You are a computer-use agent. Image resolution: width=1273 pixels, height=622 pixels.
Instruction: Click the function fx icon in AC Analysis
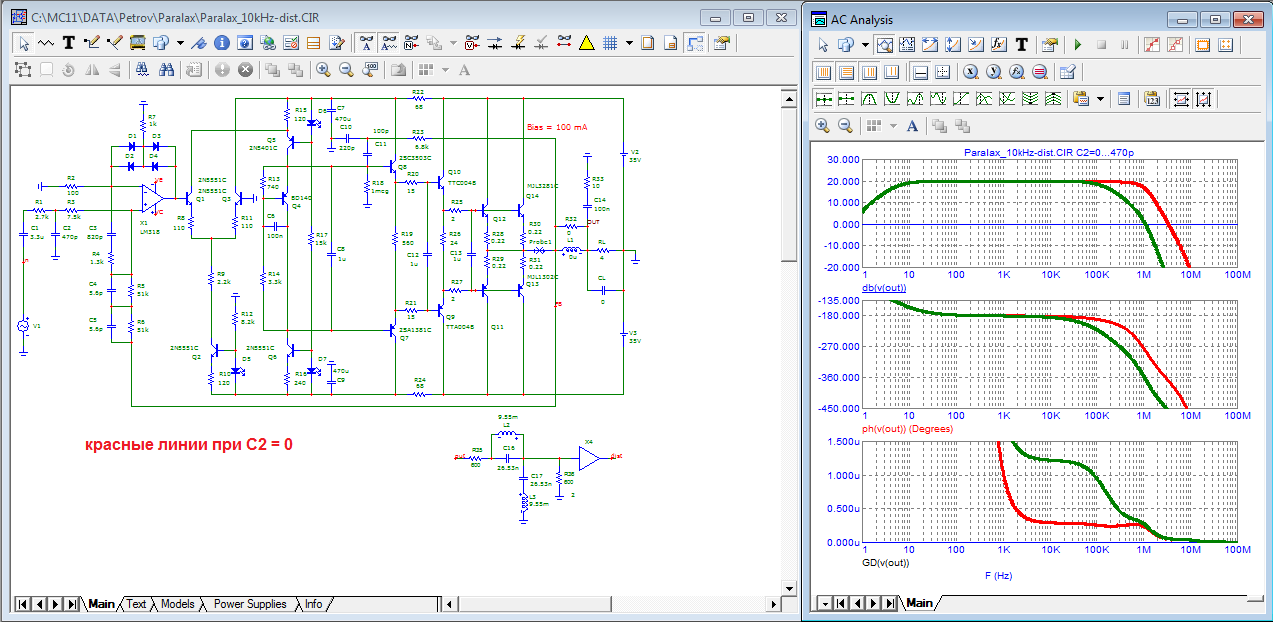(x=998, y=45)
